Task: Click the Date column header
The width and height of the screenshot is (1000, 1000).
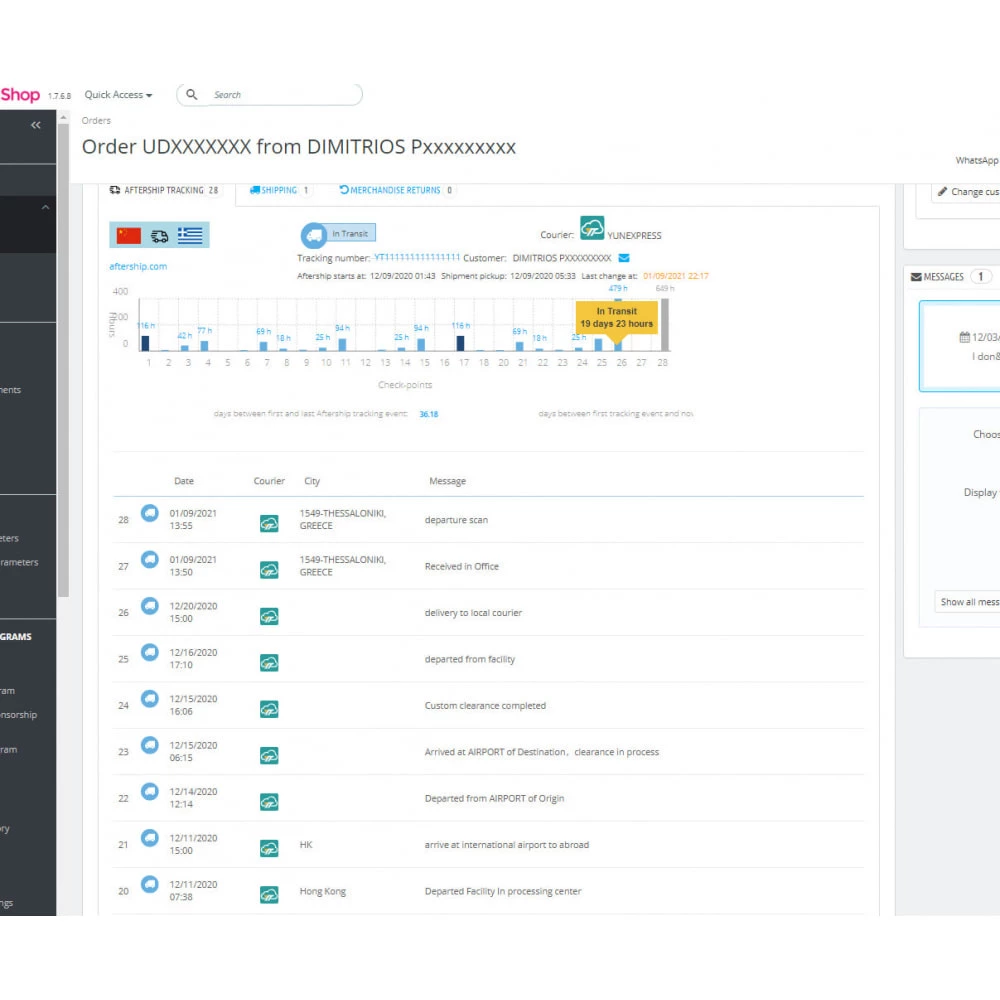Action: pos(184,481)
